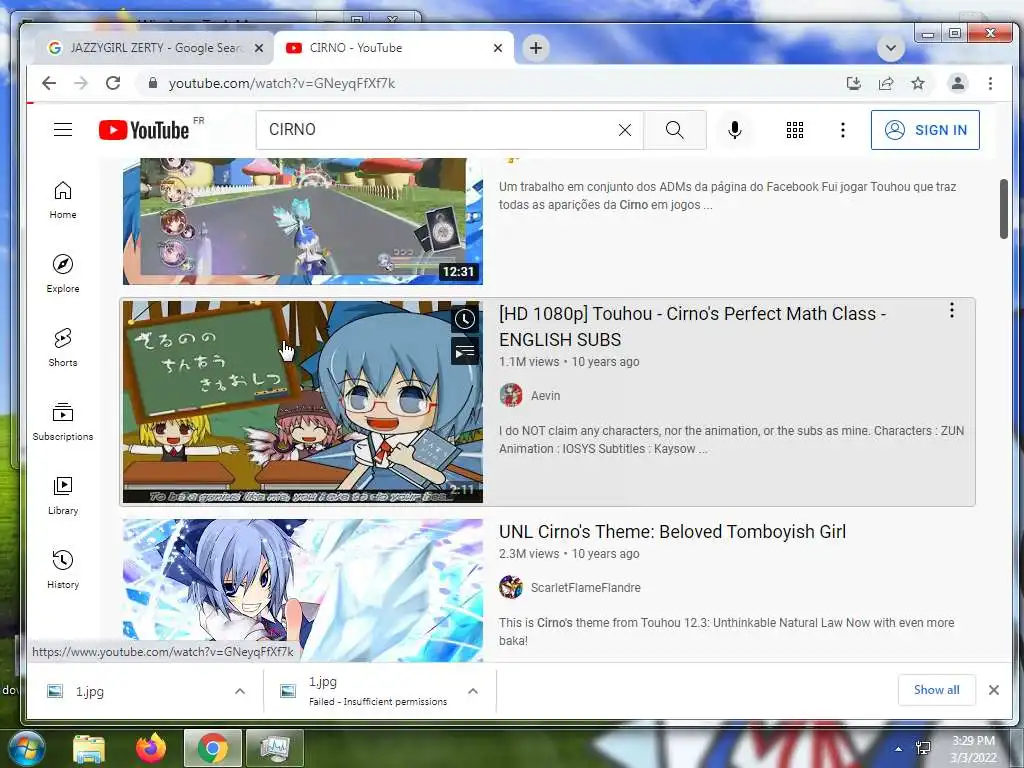Screen dimensions: 1024x768
Task: Click the magnifier search button
Action: click(675, 130)
